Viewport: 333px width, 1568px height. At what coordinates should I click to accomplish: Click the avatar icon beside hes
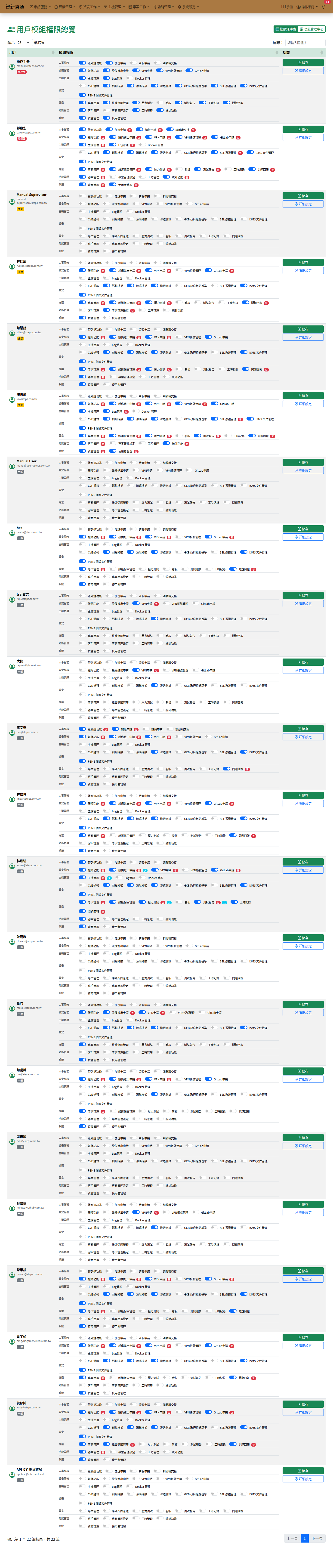point(12,533)
